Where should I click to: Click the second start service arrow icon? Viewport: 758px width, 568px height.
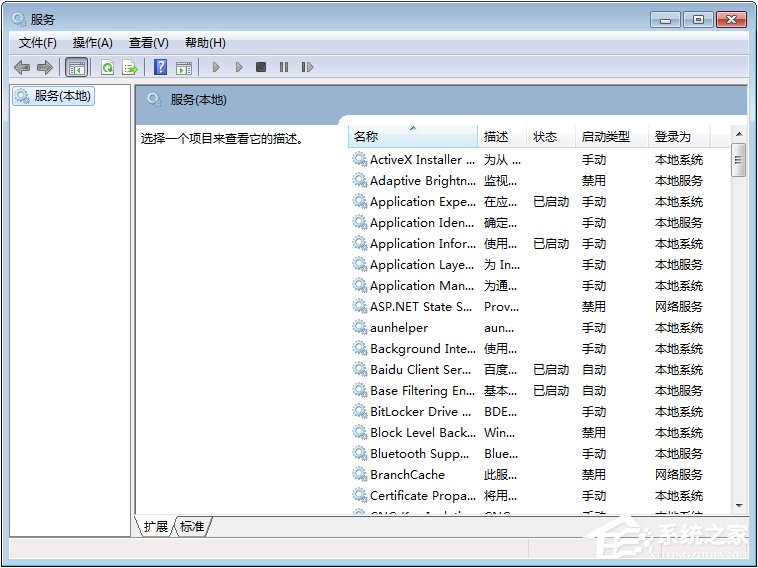click(239, 67)
